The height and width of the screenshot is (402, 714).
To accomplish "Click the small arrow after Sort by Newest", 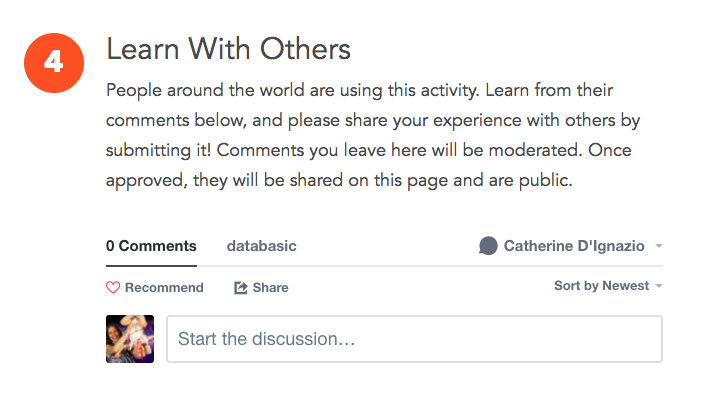I will [x=658, y=286].
